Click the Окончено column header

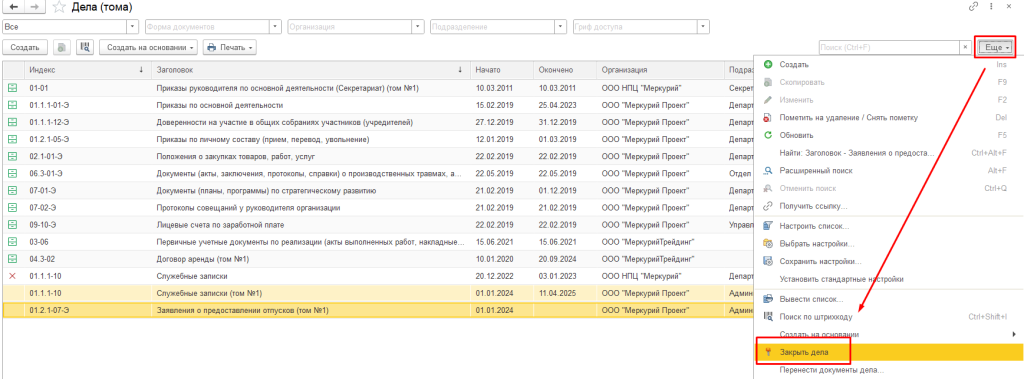pos(565,70)
